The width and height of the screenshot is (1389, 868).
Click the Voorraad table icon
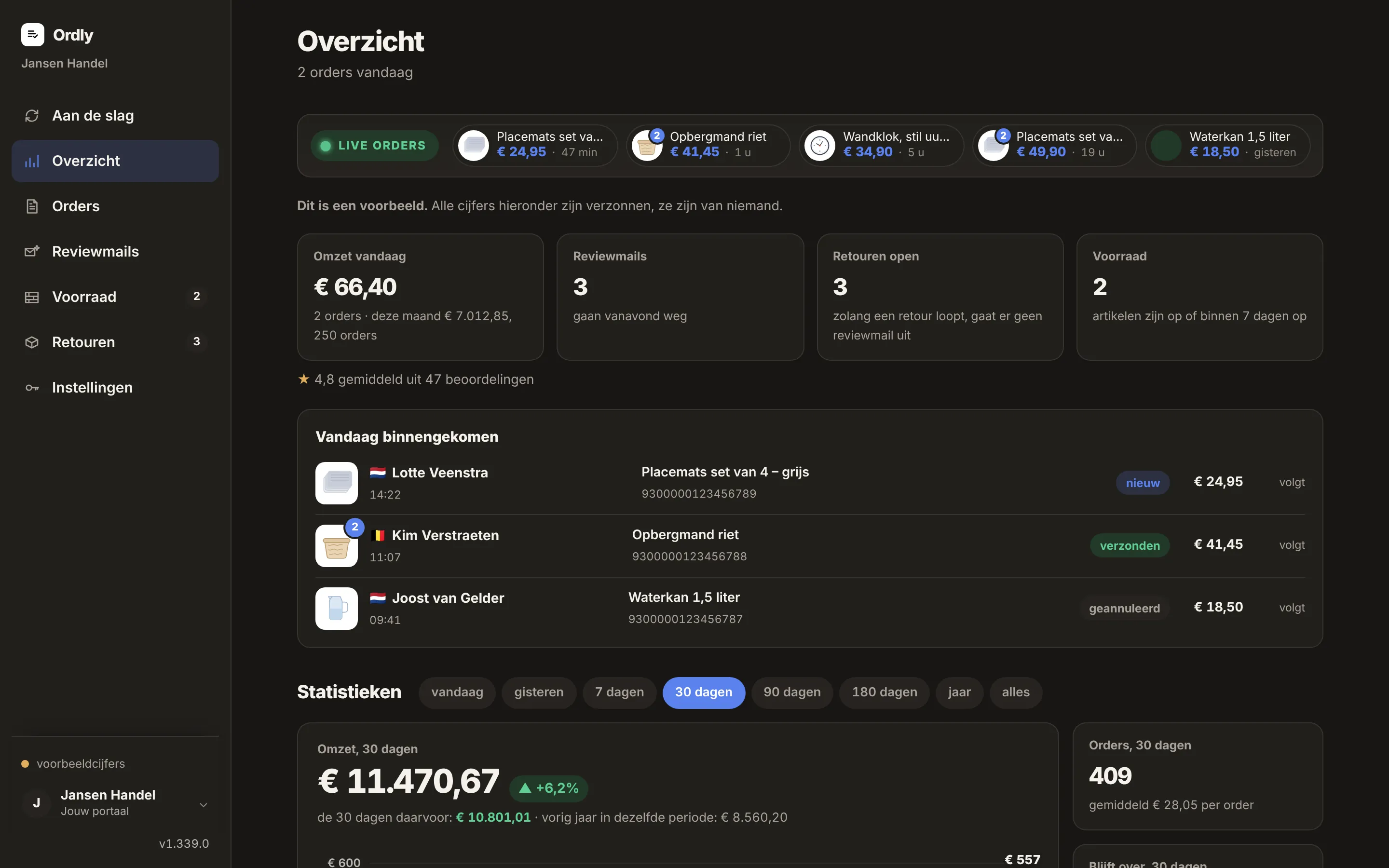click(32, 297)
